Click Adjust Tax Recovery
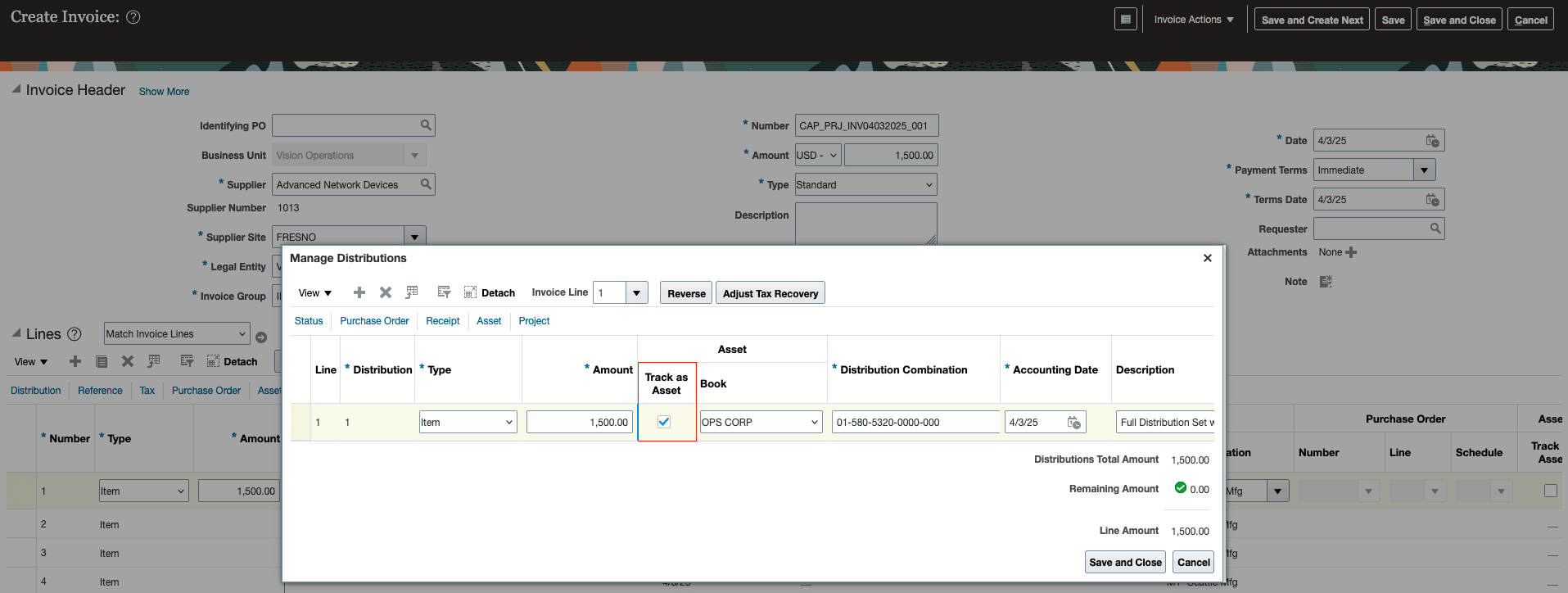Viewport: 1568px width, 593px height. (x=770, y=293)
